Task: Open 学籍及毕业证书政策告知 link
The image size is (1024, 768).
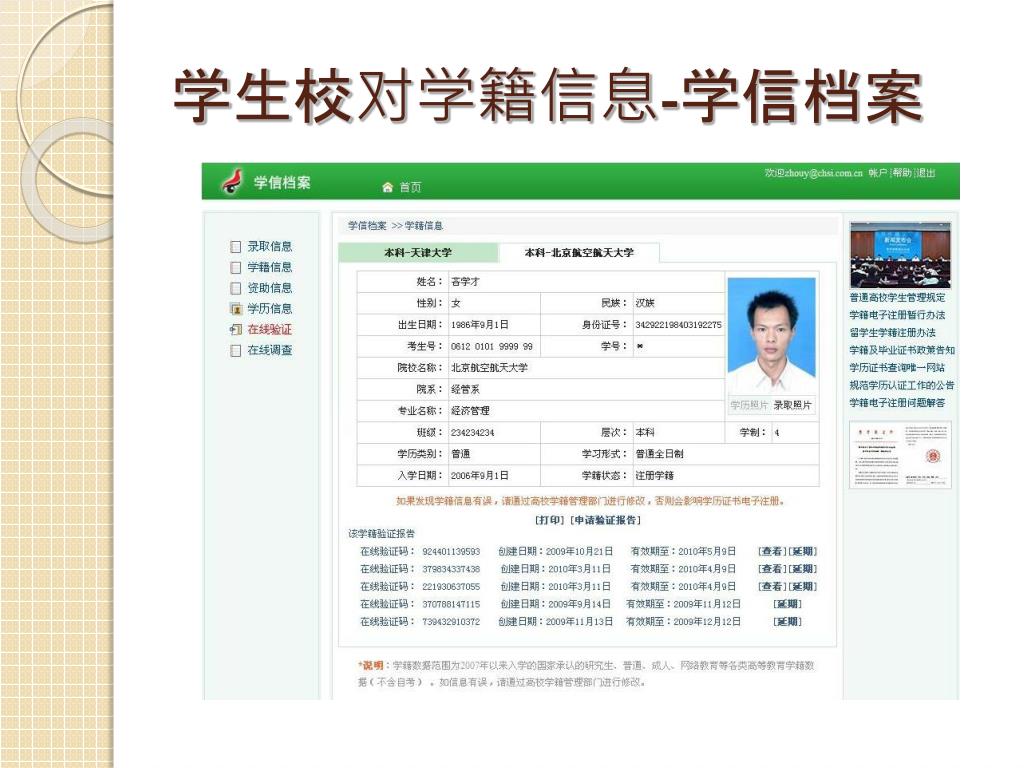Action: 902,351
